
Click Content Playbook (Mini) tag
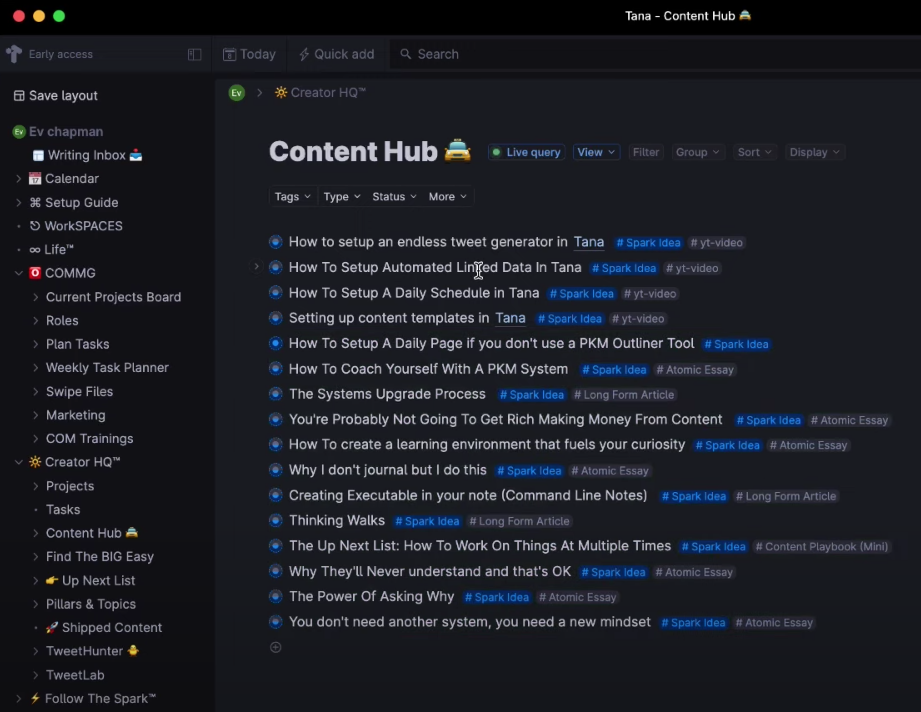(821, 547)
